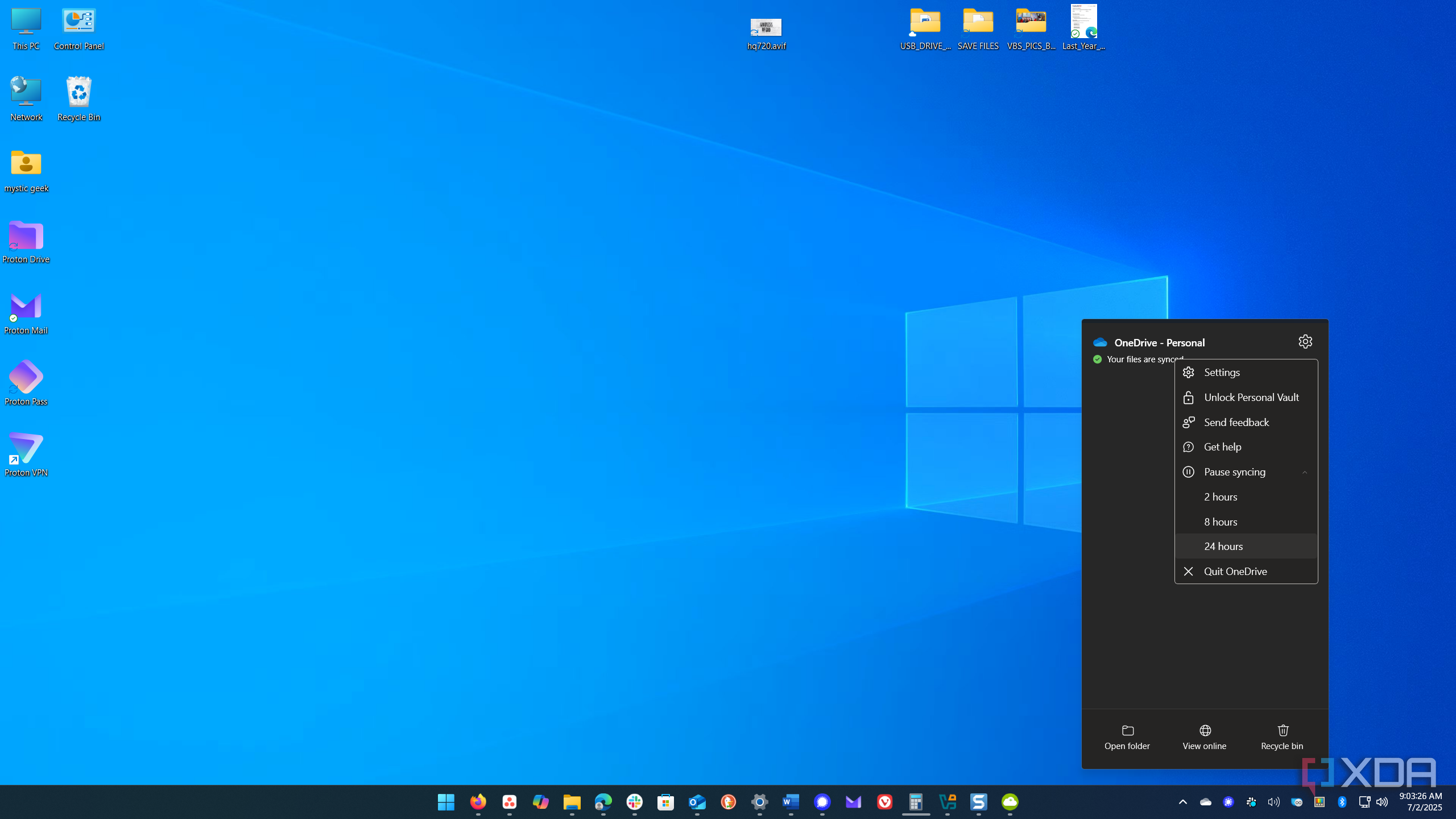Click the OneDrive cloud icon in the system tray
This screenshot has width=1456, height=819.
(1206, 802)
